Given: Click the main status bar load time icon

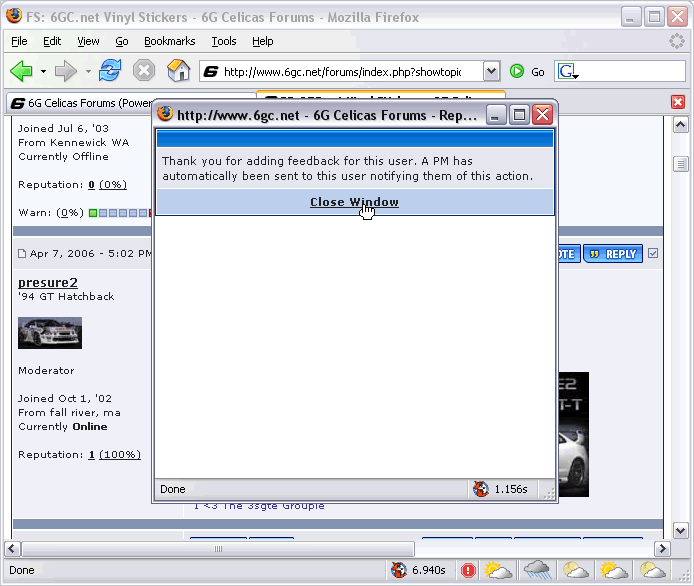Looking at the screenshot, I should click(x=399, y=570).
